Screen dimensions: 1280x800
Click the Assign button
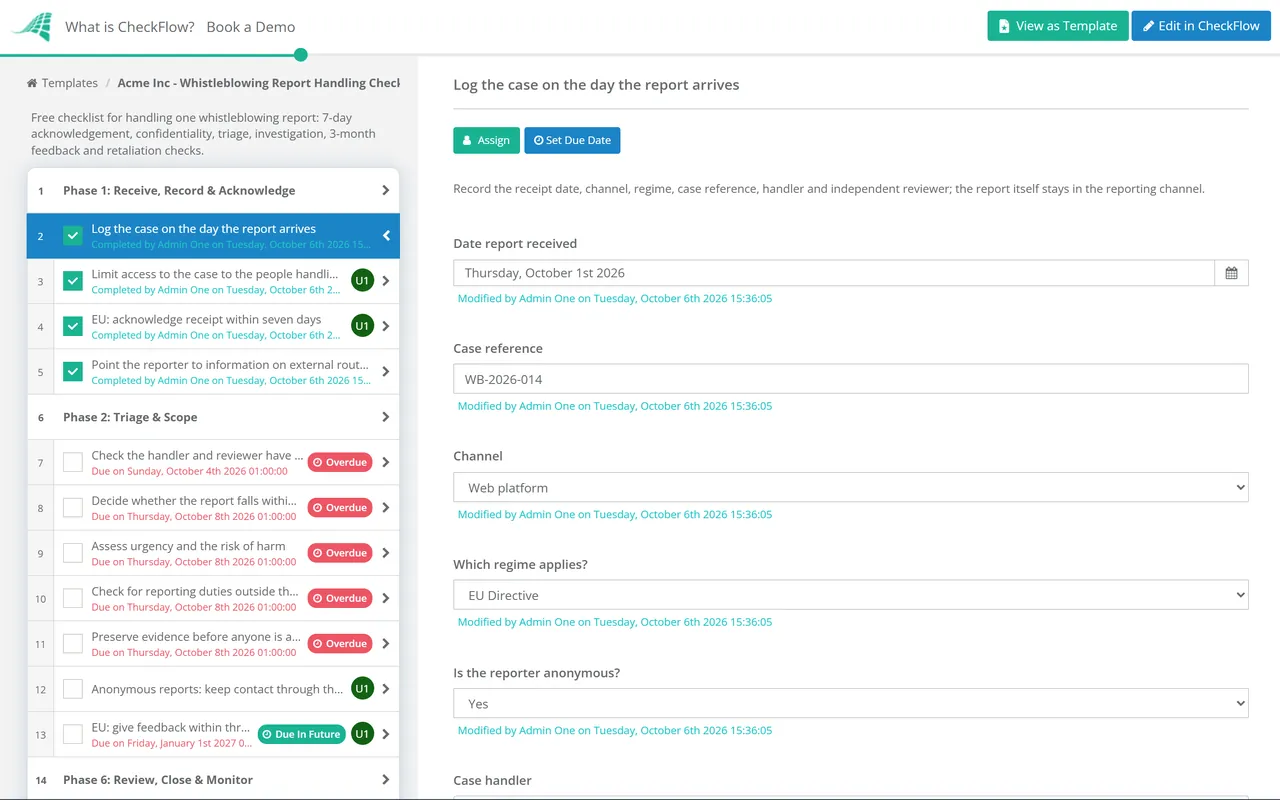[487, 140]
